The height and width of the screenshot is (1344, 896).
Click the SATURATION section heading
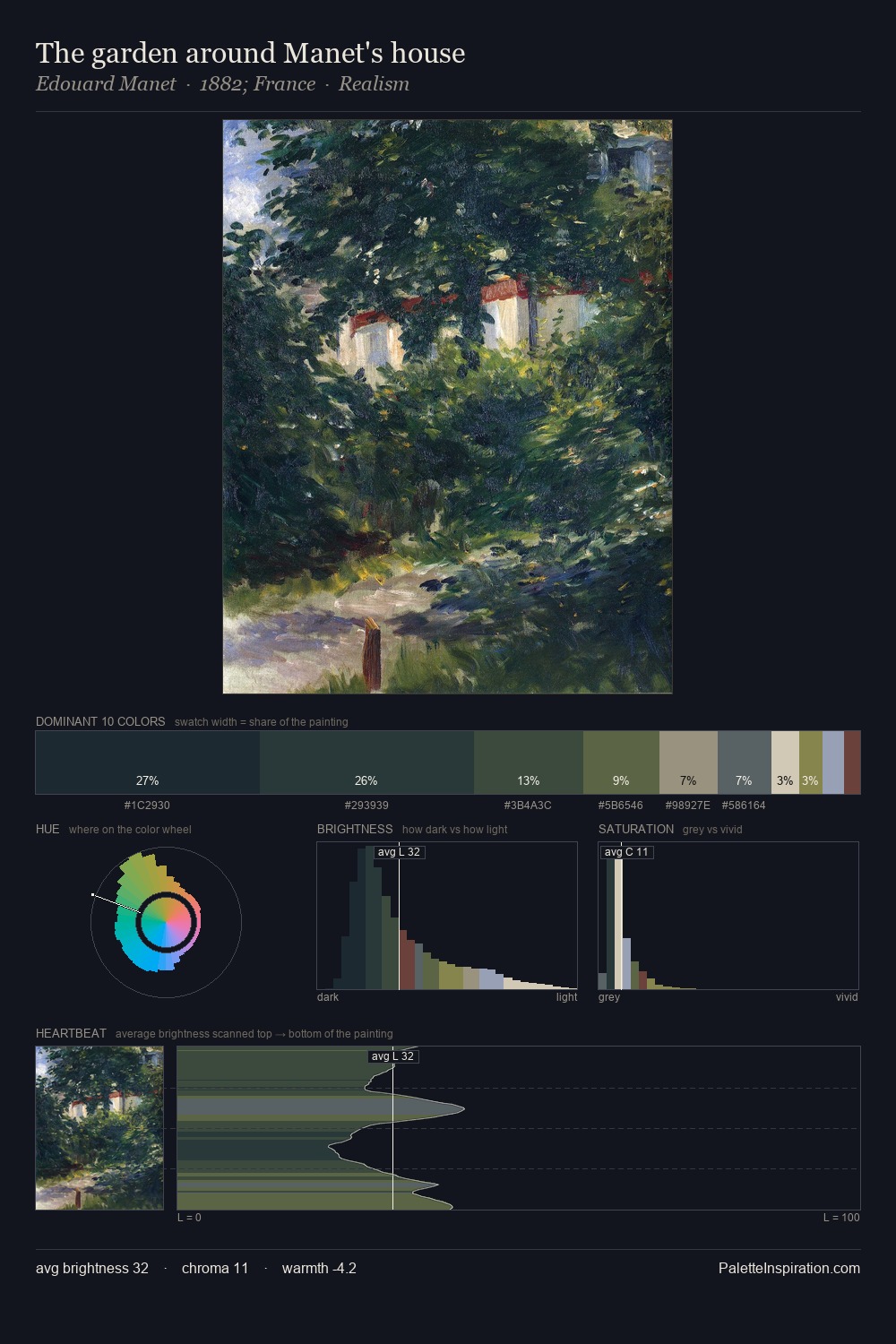636,829
